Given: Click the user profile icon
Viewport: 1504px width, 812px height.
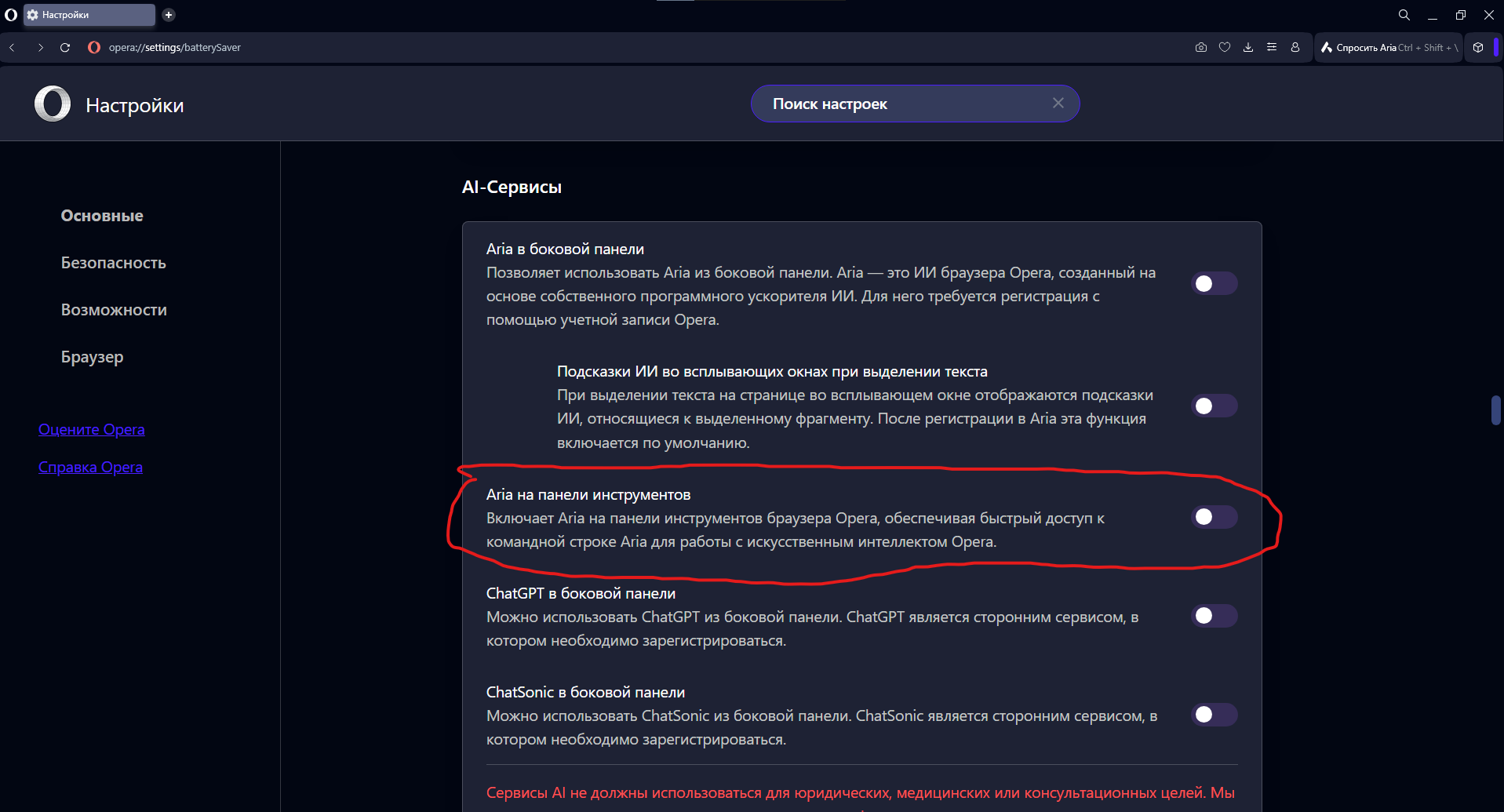Looking at the screenshot, I should (1295, 47).
